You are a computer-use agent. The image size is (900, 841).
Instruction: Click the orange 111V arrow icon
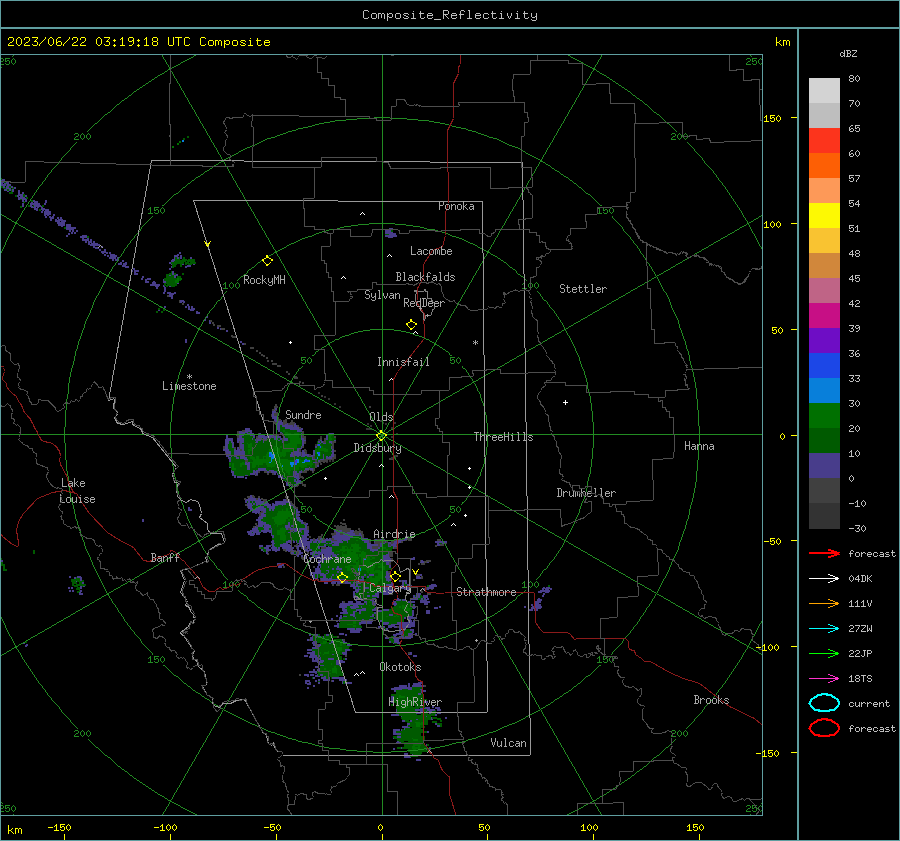824,603
